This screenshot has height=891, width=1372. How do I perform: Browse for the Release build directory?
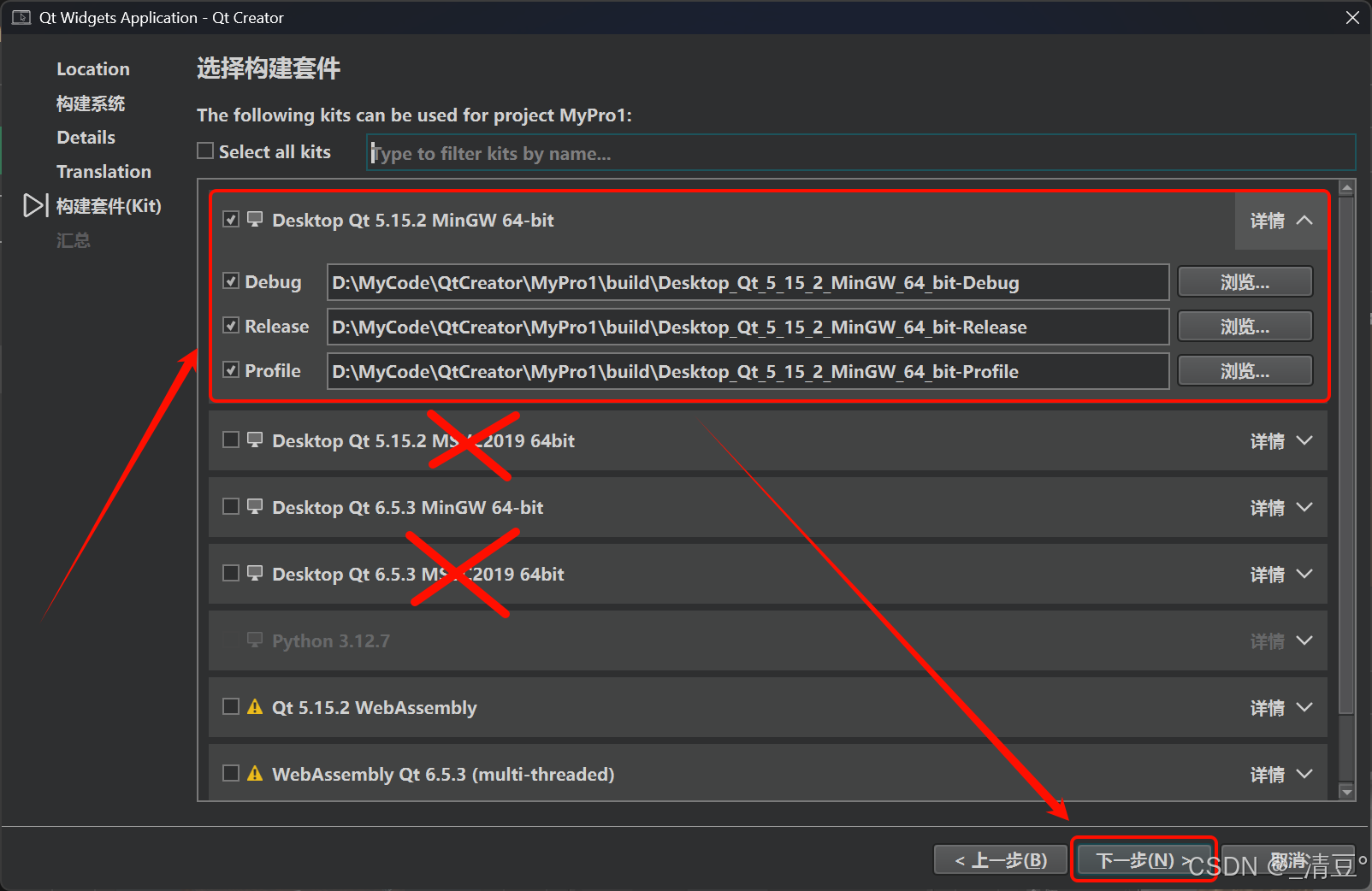pyautogui.click(x=1245, y=327)
